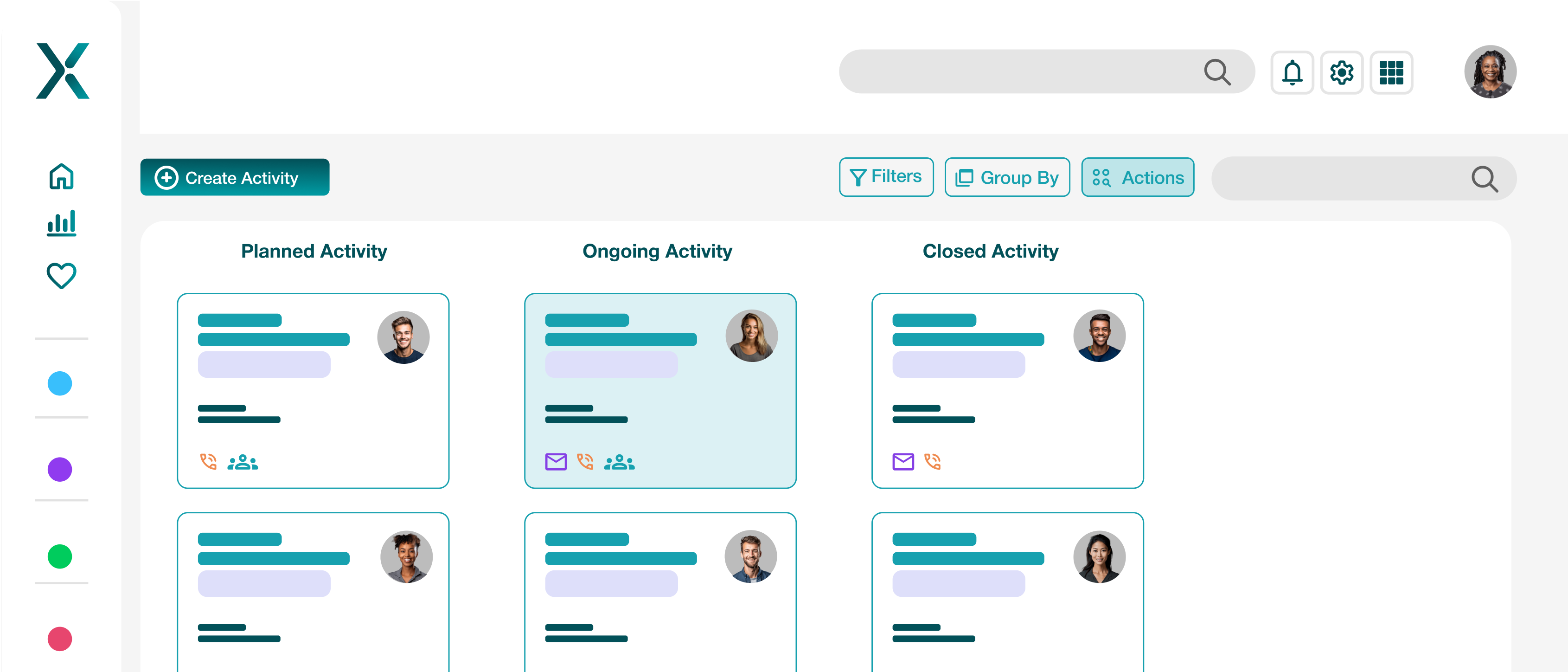Screen dimensions: 1568x672
Task: Open the apps grid icon in top bar
Action: coord(1391,72)
